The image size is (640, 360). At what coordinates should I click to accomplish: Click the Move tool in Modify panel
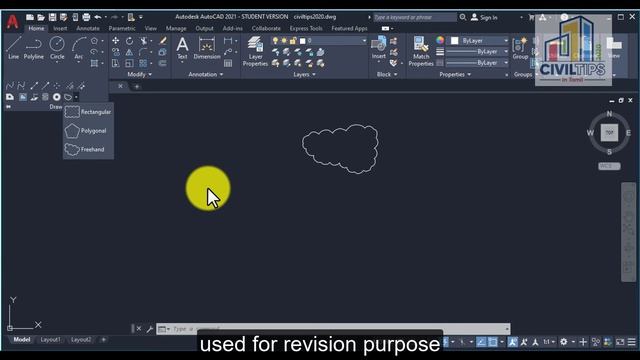coord(116,41)
